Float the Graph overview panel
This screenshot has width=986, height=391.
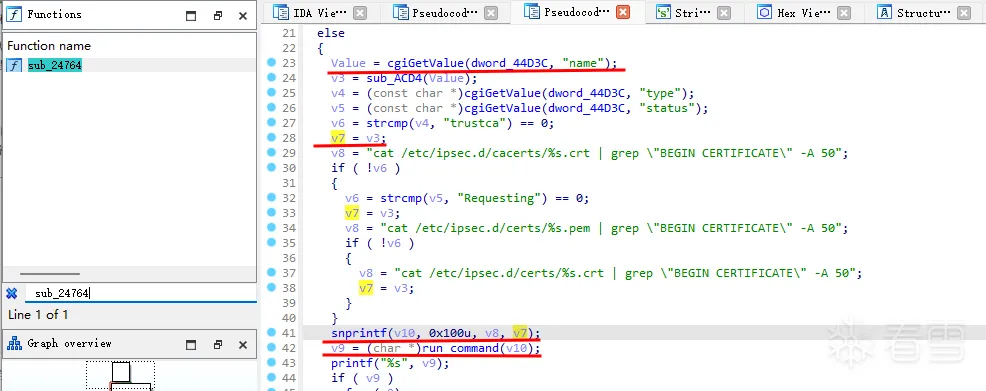(218, 344)
